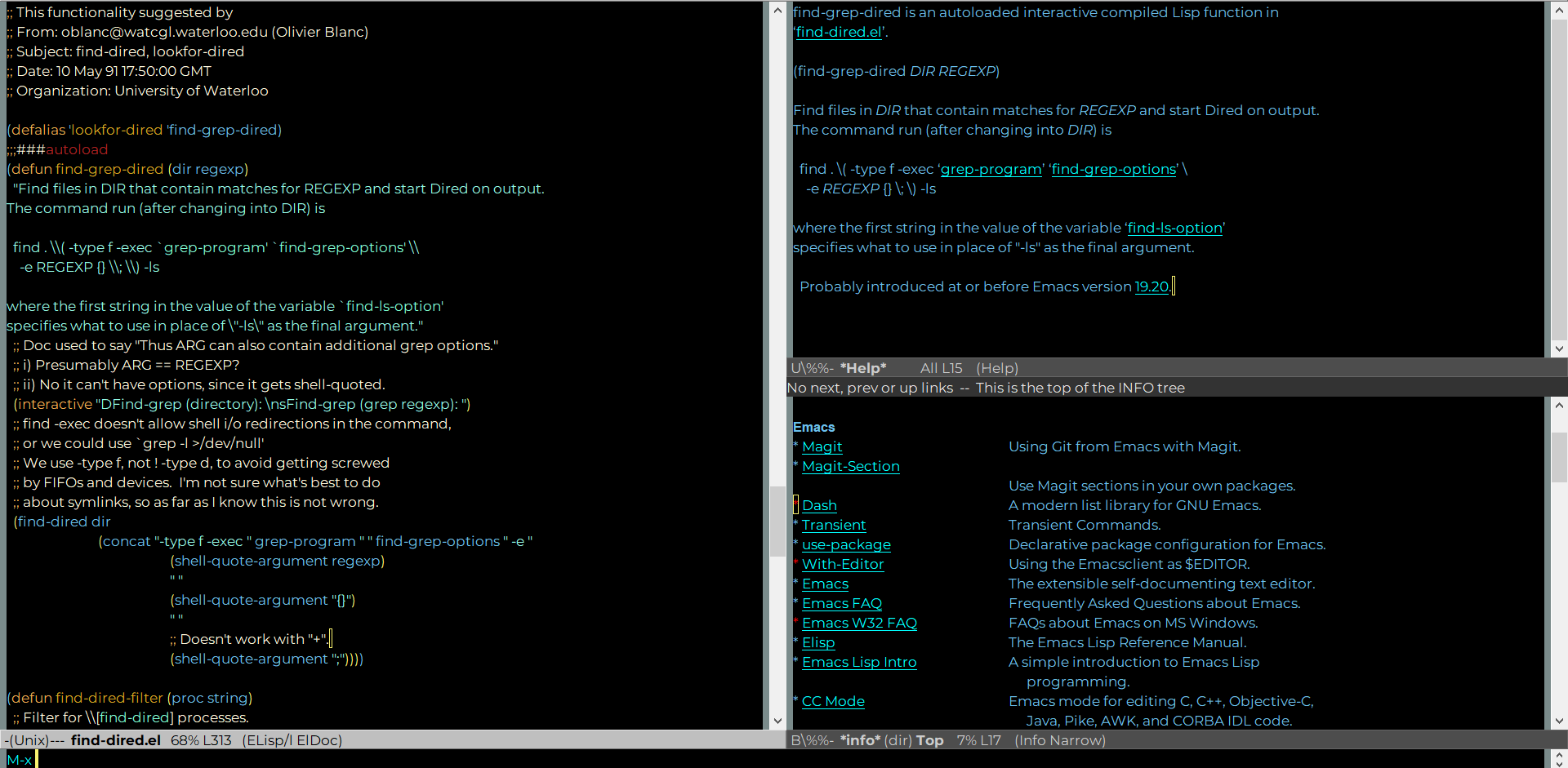Follow the find-grep-options link in Help
Screen dimensions: 1568x768
1114,169
